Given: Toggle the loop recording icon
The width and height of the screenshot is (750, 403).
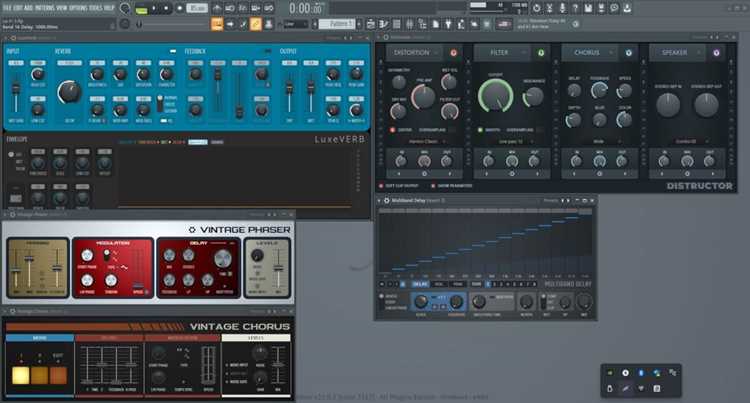Looking at the screenshot, I should point(269,9).
